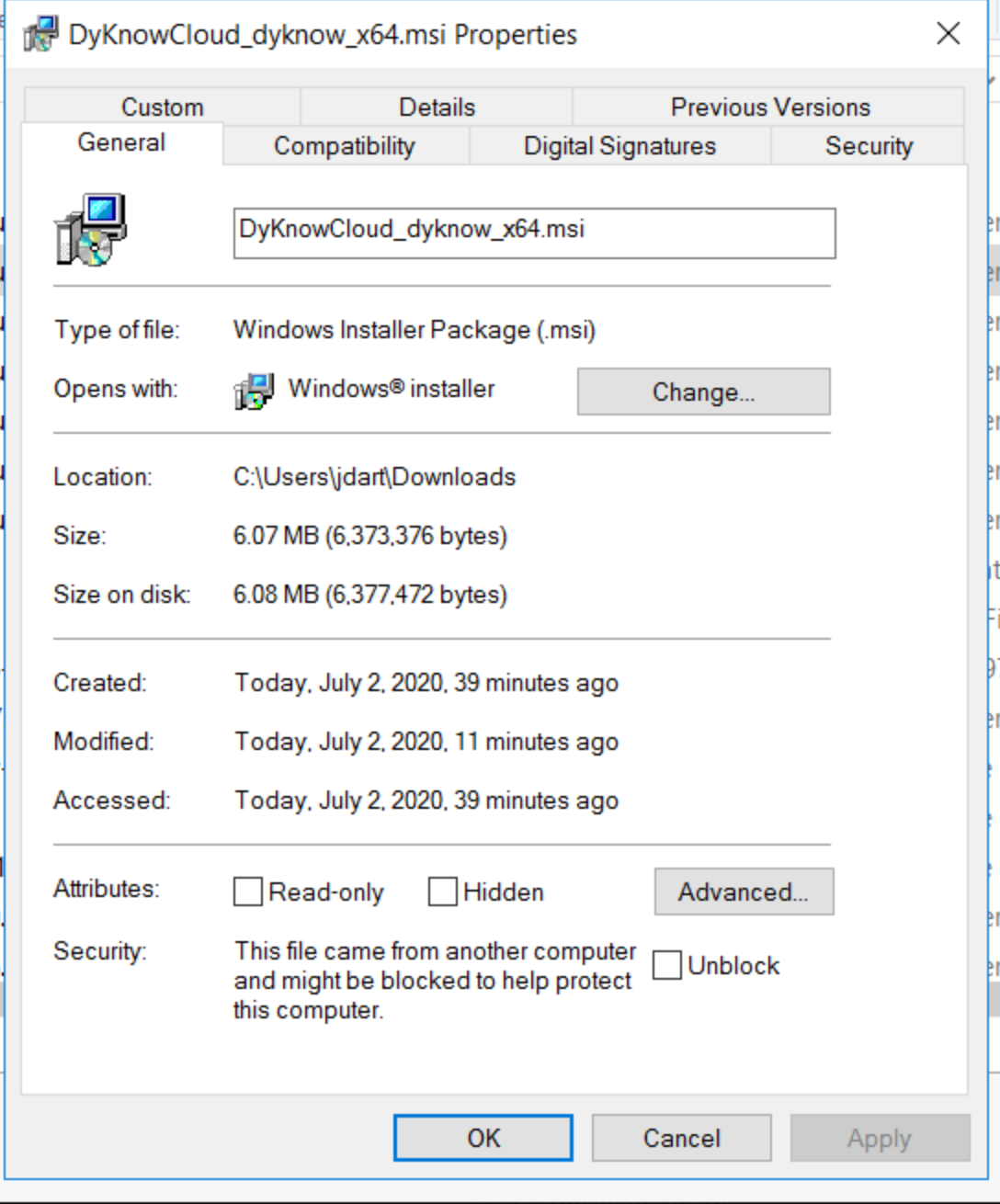Switch to the Compatibility tab
The image size is (1000, 1204).
(x=345, y=145)
